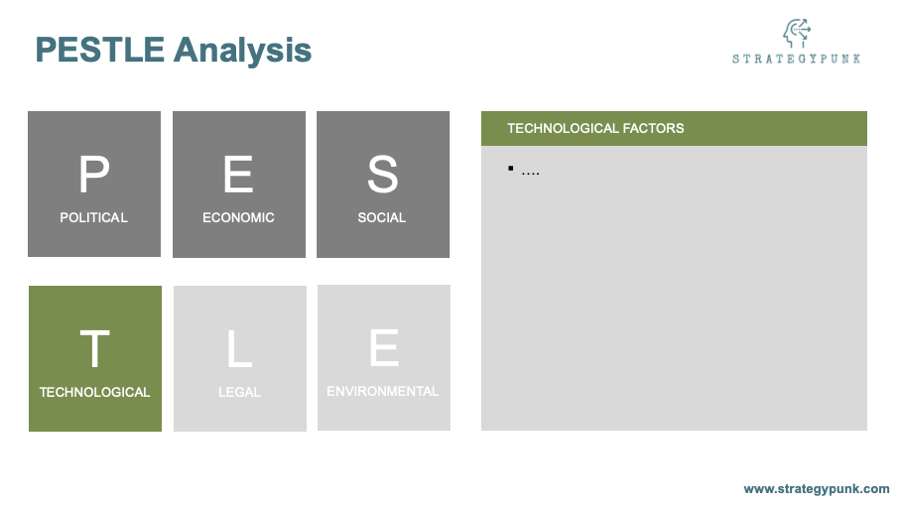Click the large letter P
Image resolution: width=900 pixels, height=506 pixels.
94,174
